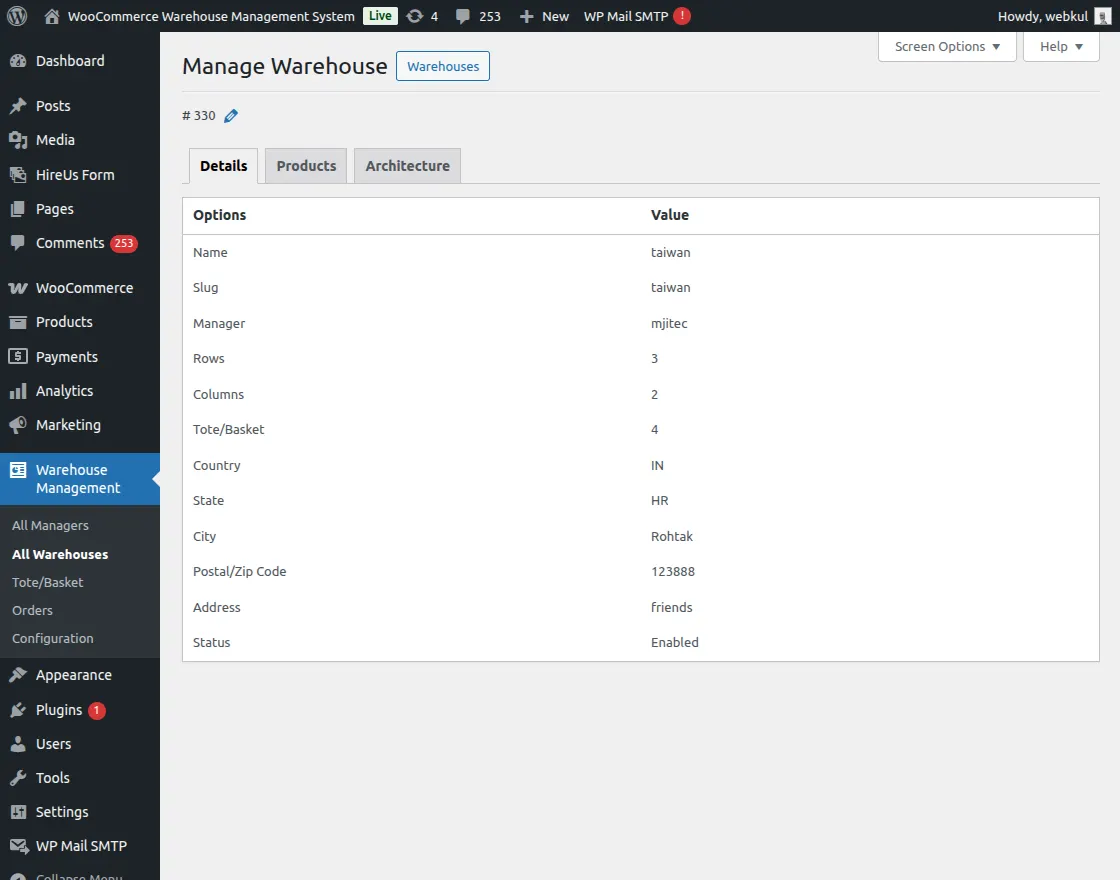Screen dimensions: 1120x880
Task: Click the State value HR
Action: 659,501
